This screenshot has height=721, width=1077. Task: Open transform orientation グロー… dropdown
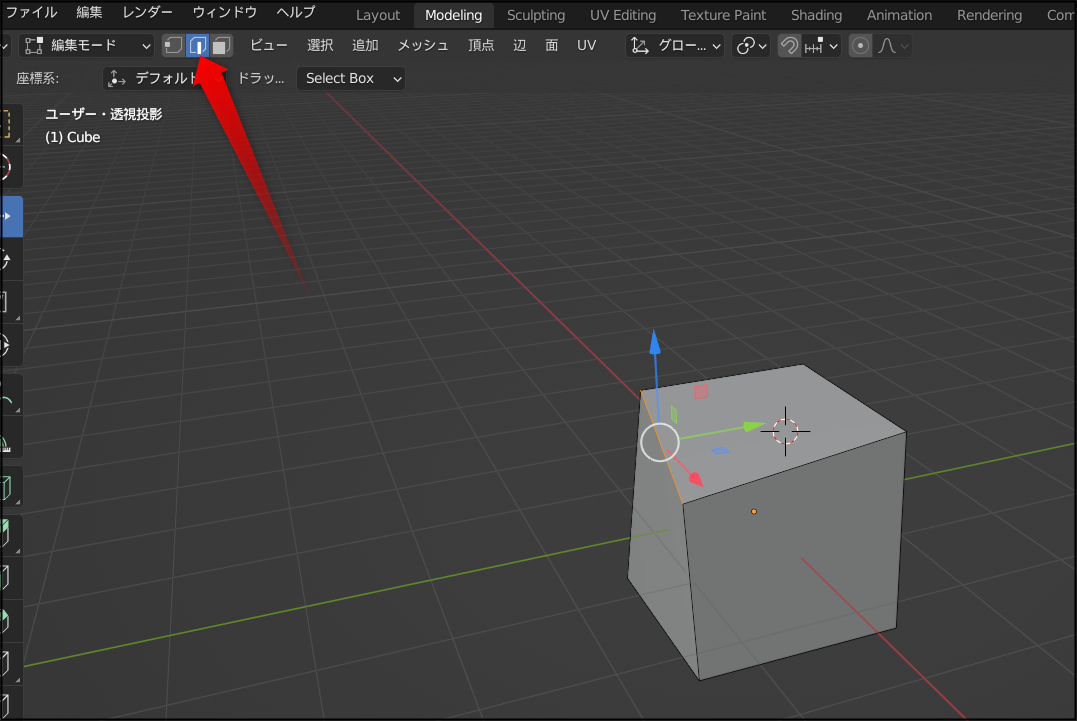(675, 46)
